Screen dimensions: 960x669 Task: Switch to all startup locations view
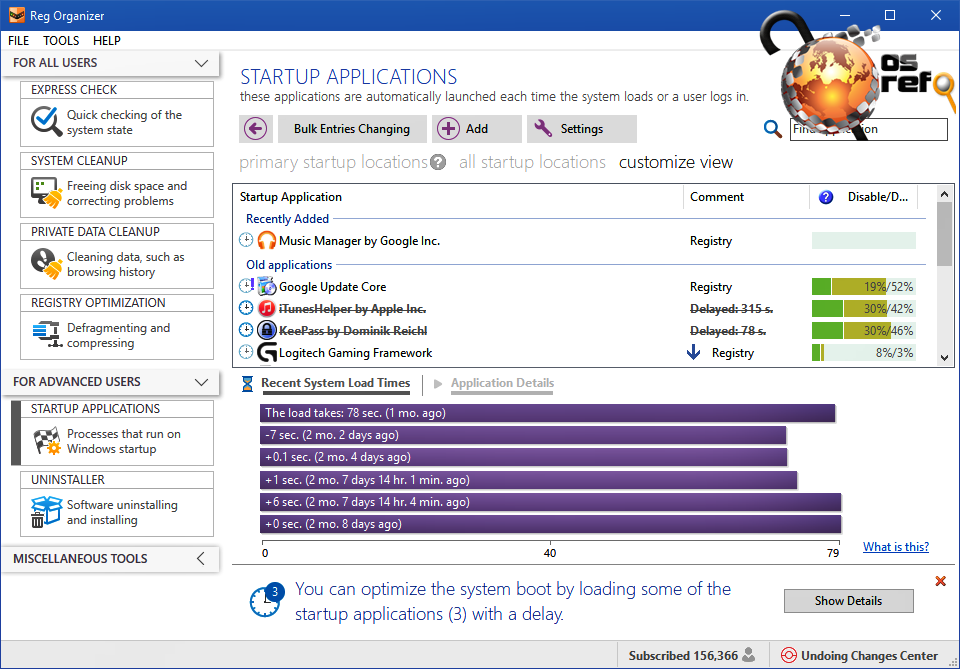tap(532, 162)
